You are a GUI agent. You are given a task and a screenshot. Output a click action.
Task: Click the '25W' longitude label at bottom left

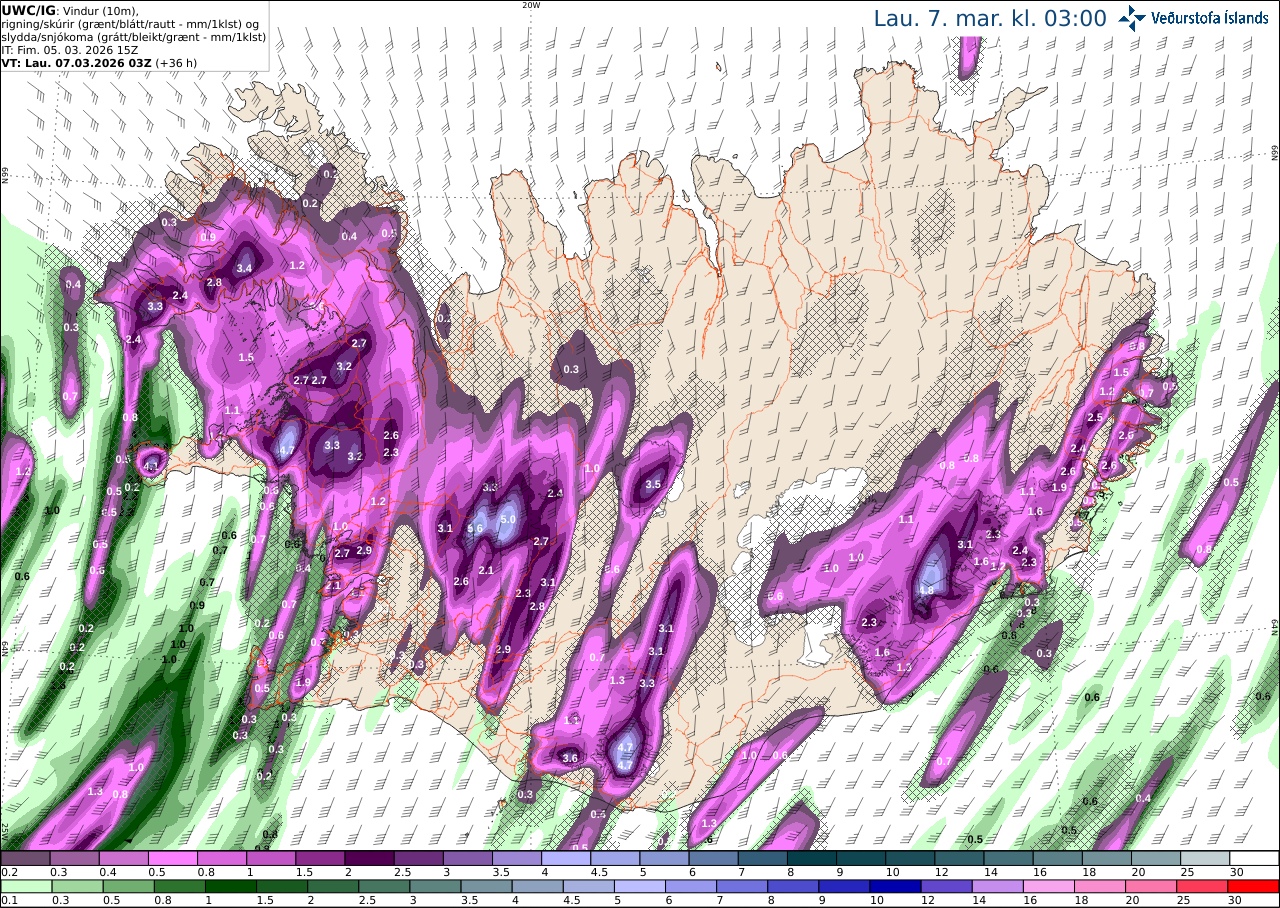[4, 831]
